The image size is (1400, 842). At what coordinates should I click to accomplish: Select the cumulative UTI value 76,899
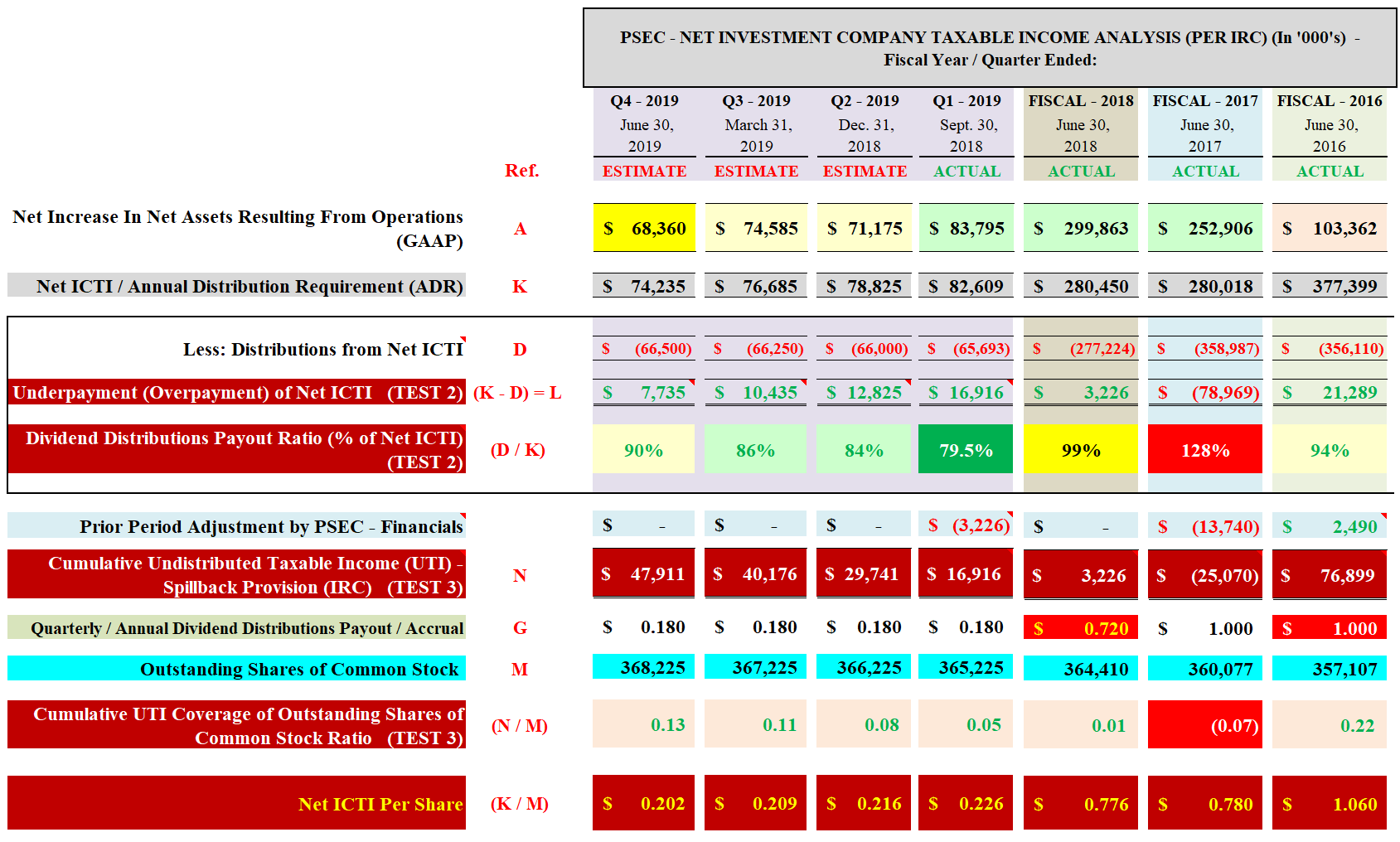(1330, 573)
